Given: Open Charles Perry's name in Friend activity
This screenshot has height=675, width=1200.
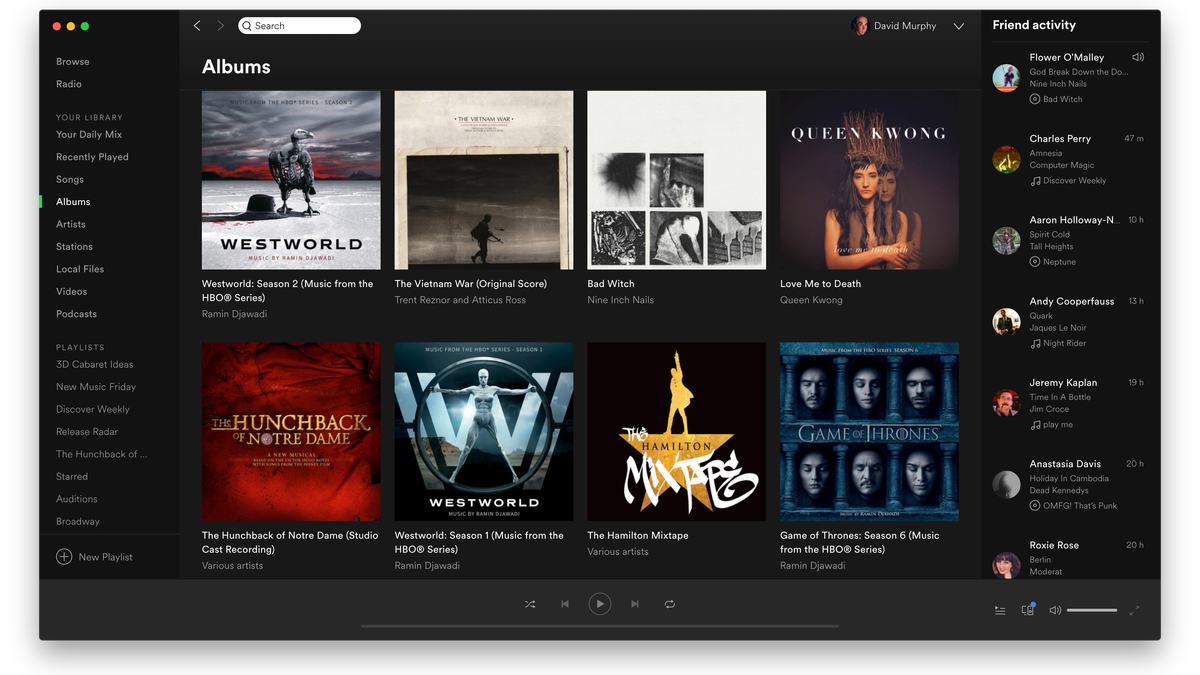Looking at the screenshot, I should (x=1060, y=139).
